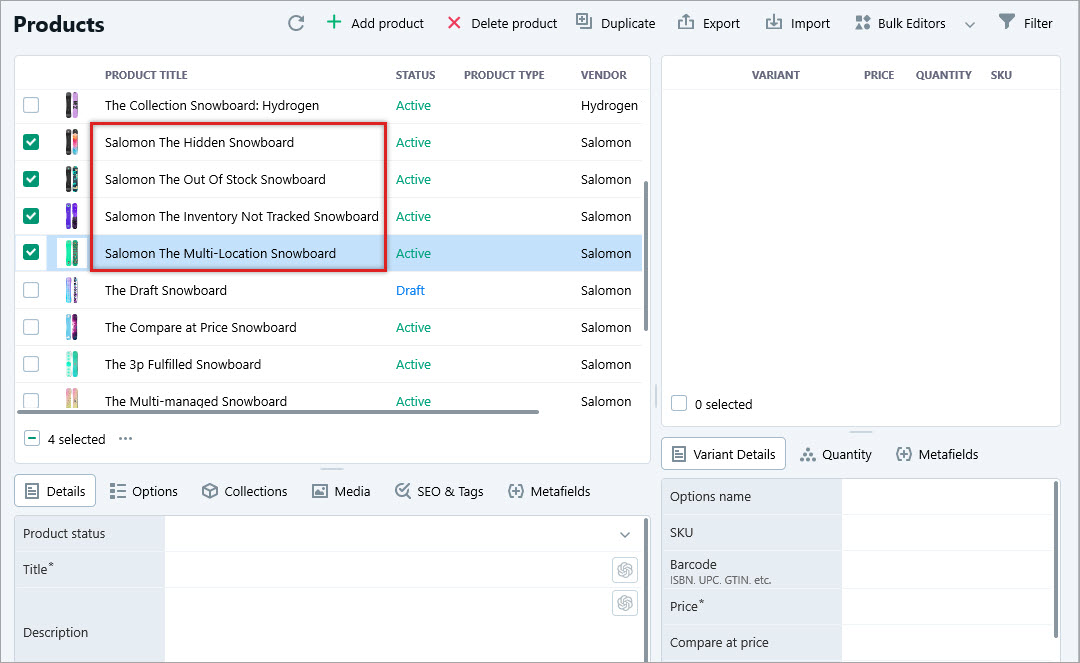Click the product list vertical scrollbar
Image resolution: width=1080 pixels, height=663 pixels.
(x=645, y=256)
